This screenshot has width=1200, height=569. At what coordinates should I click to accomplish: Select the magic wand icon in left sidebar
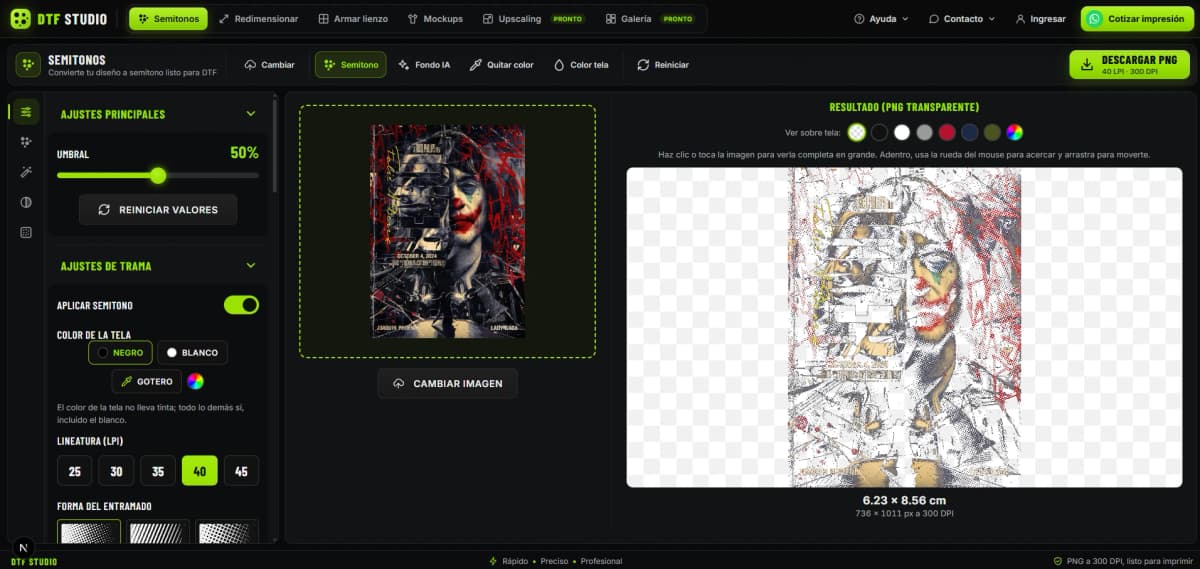26,172
